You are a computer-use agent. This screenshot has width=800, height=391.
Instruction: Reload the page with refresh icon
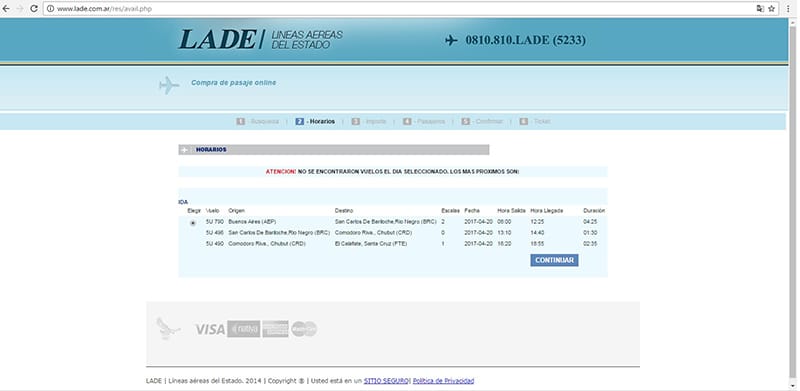point(34,9)
